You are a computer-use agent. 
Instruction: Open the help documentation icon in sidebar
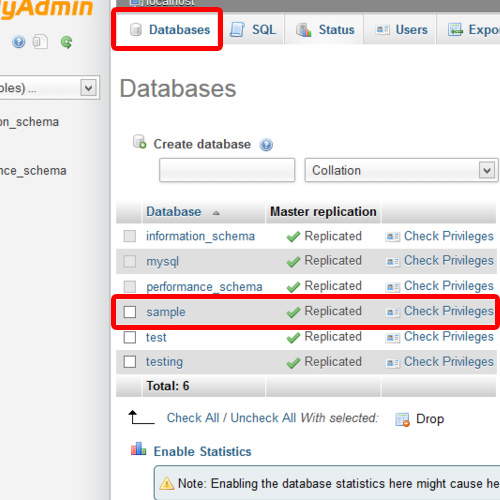[x=19, y=42]
